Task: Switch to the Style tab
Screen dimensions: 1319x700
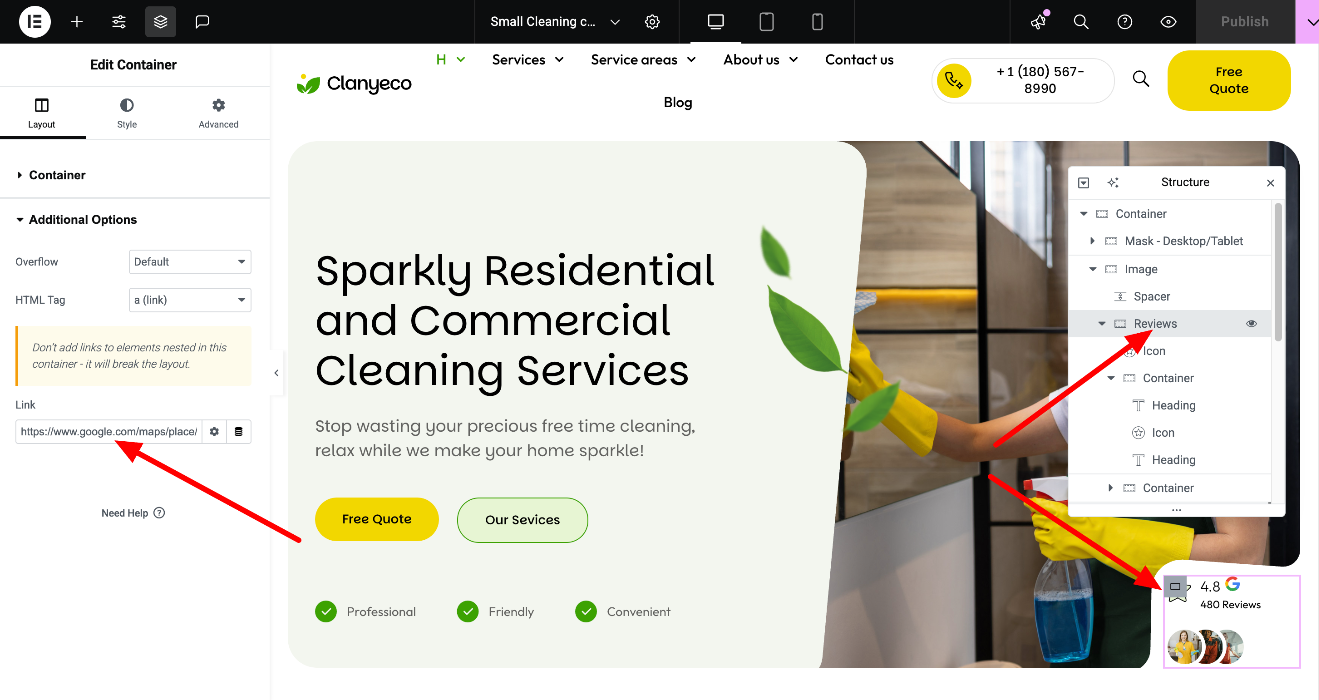Action: [x=127, y=114]
